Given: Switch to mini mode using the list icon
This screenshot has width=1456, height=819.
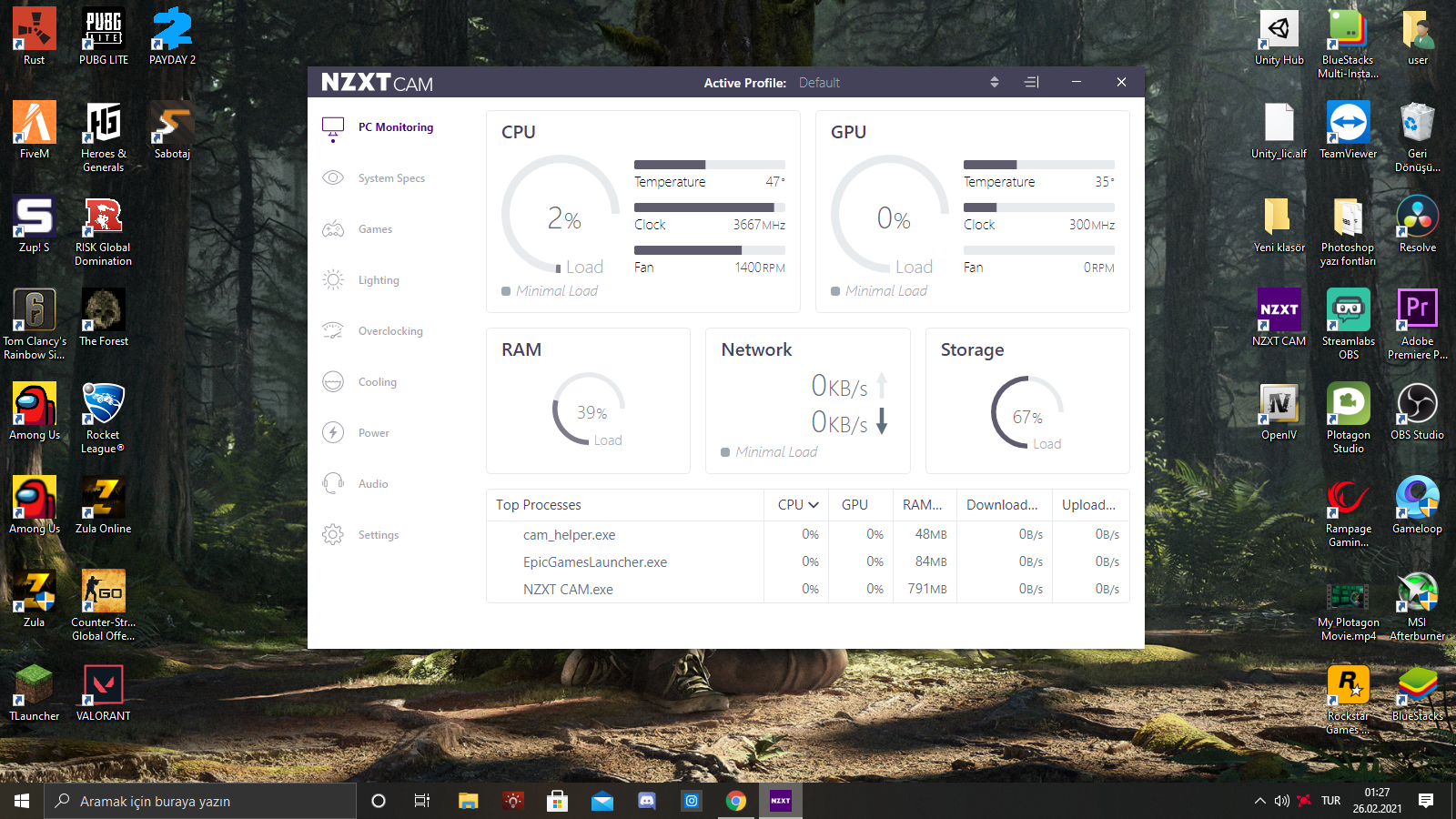Looking at the screenshot, I should (x=1031, y=82).
